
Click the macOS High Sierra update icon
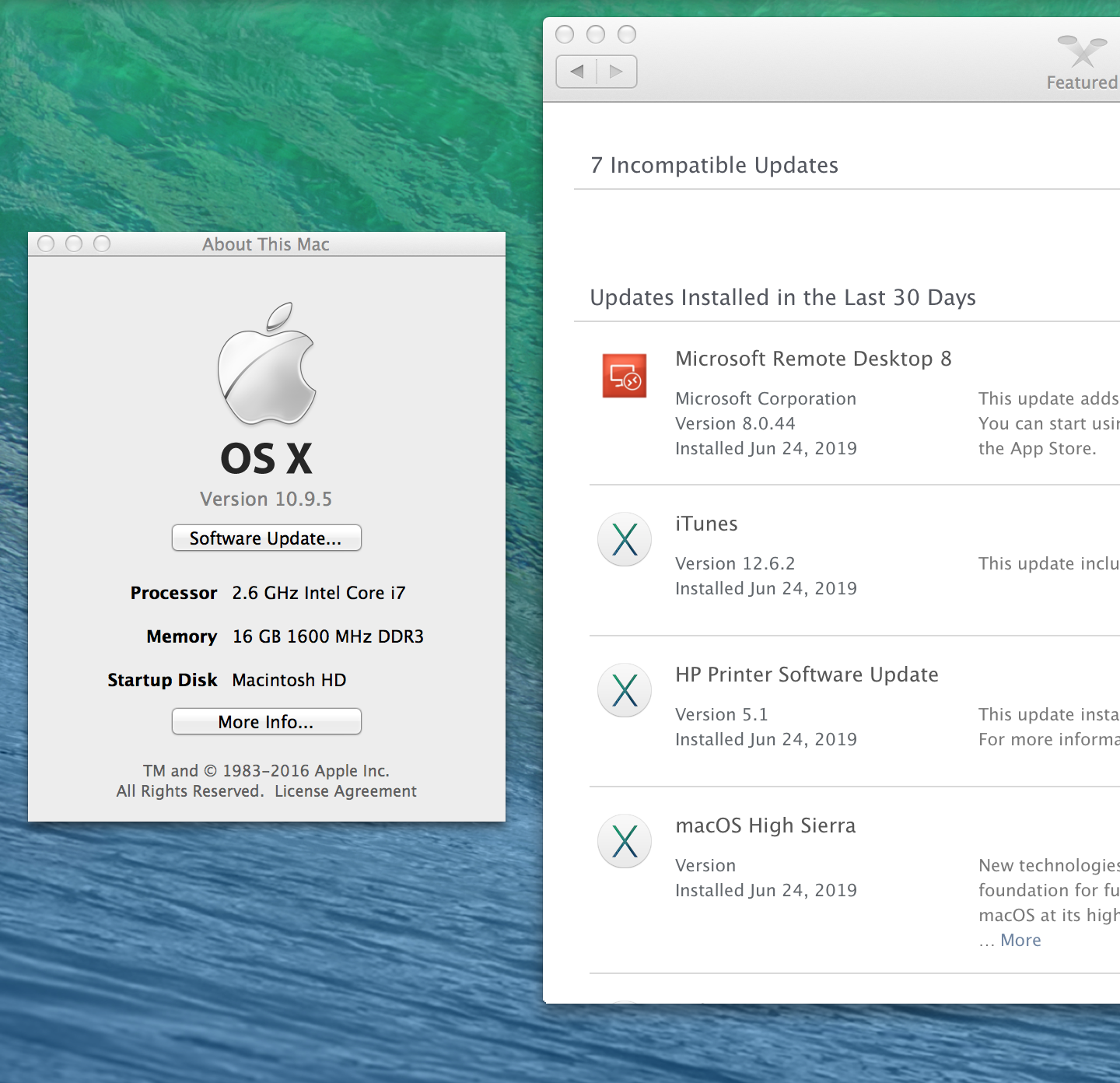tap(625, 841)
